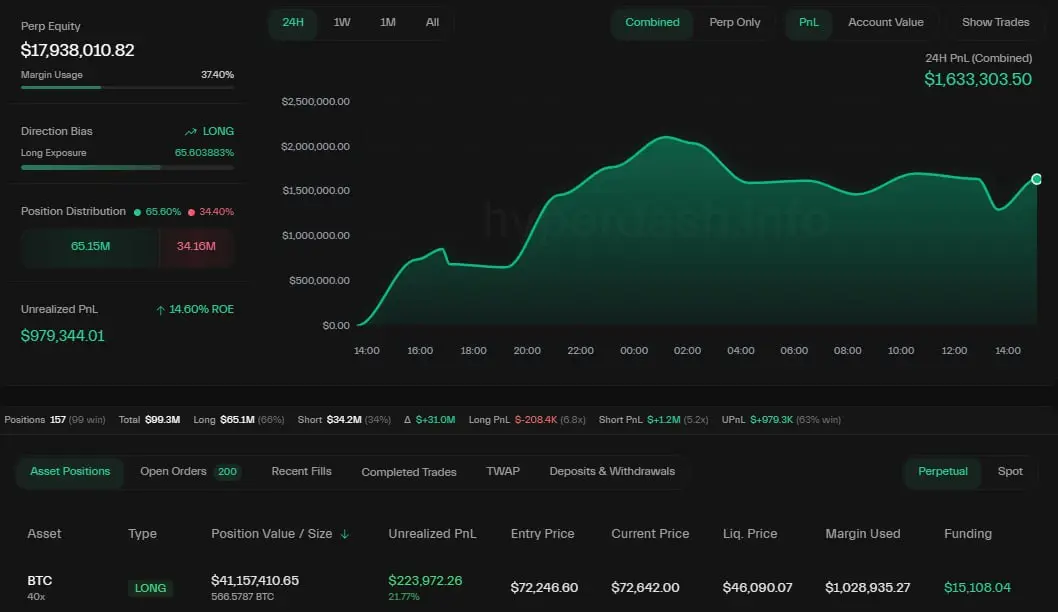Click the UPnL summary stat
1058x612 pixels.
tap(781, 420)
